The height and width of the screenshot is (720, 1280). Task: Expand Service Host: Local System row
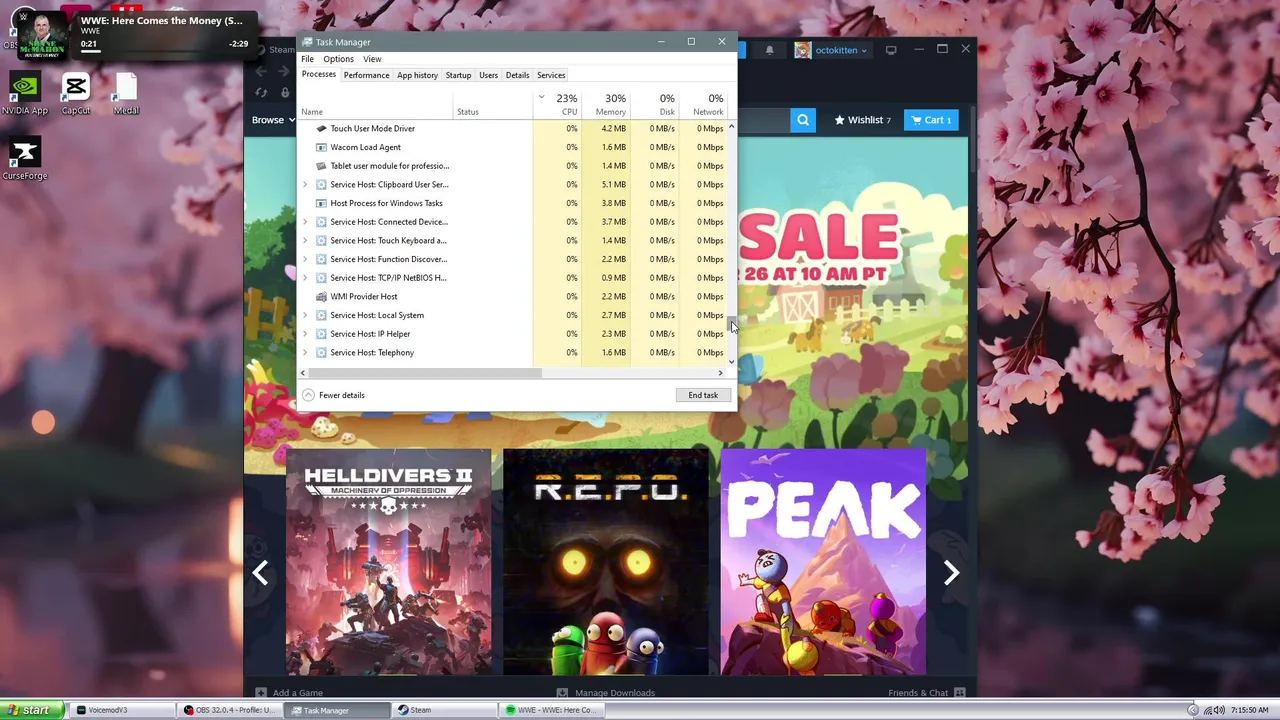pos(305,315)
